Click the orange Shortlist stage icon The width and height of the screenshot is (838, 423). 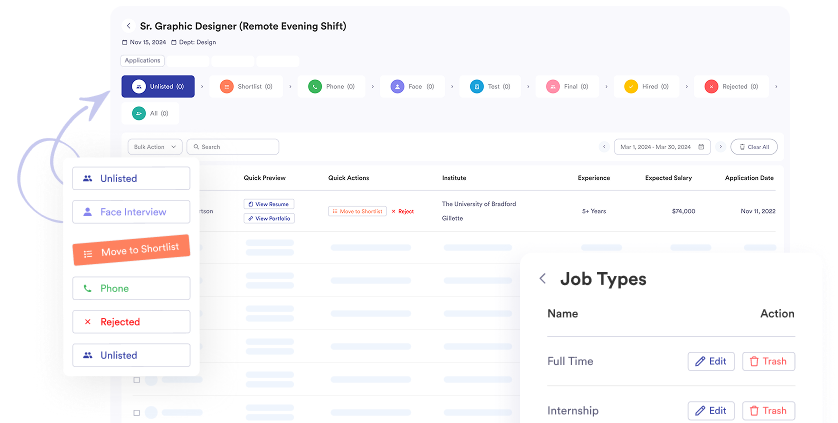point(226,87)
